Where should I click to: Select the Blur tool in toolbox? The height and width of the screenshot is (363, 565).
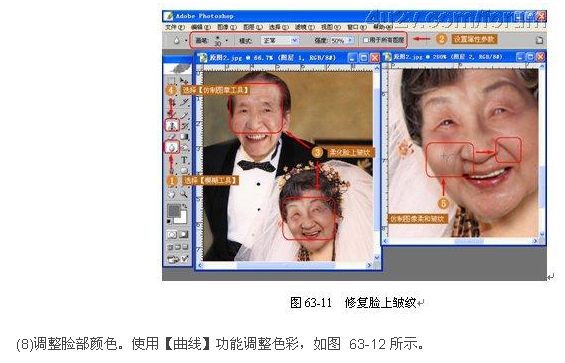pos(172,147)
